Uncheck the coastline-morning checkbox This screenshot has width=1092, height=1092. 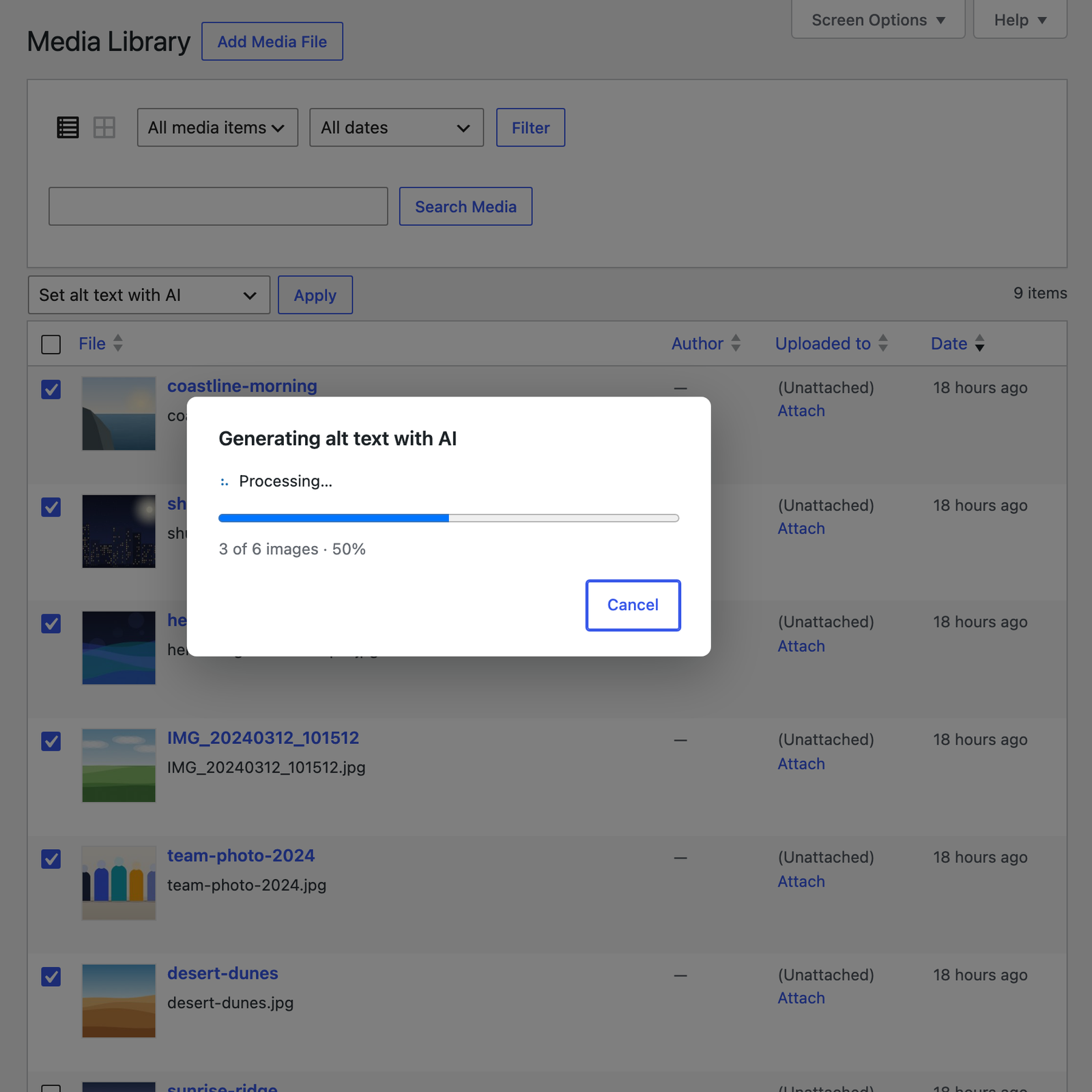(51, 390)
